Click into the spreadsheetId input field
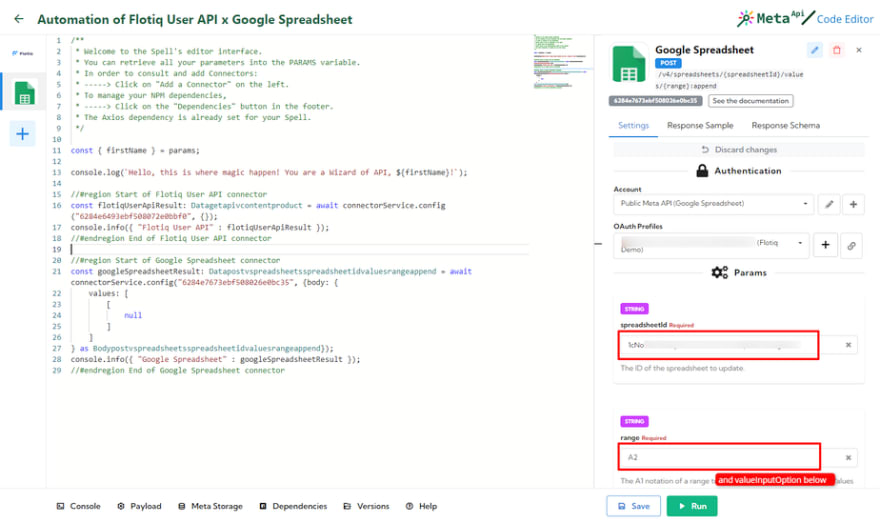 click(718, 345)
